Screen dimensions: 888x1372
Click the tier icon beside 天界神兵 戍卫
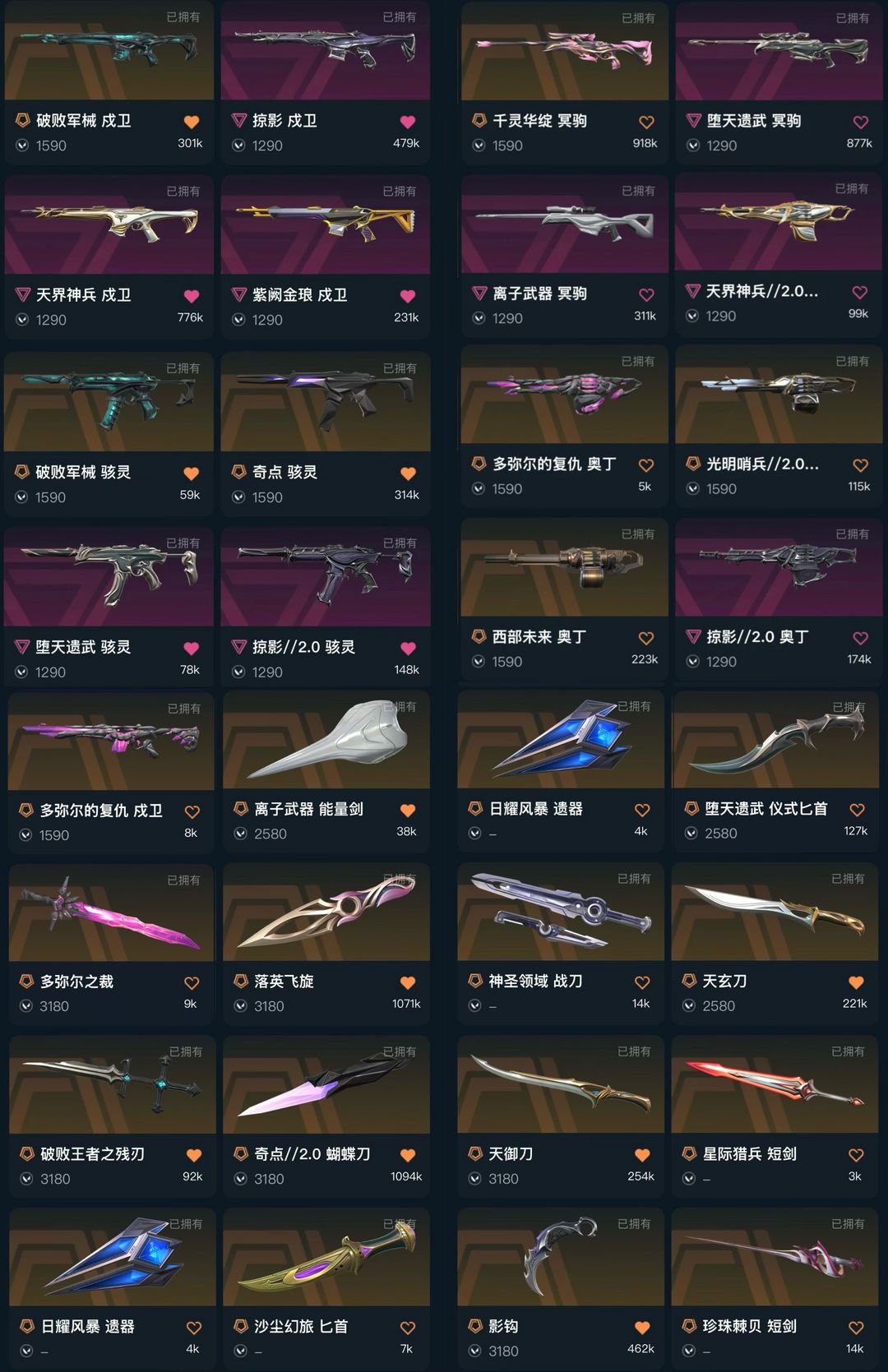click(23, 295)
